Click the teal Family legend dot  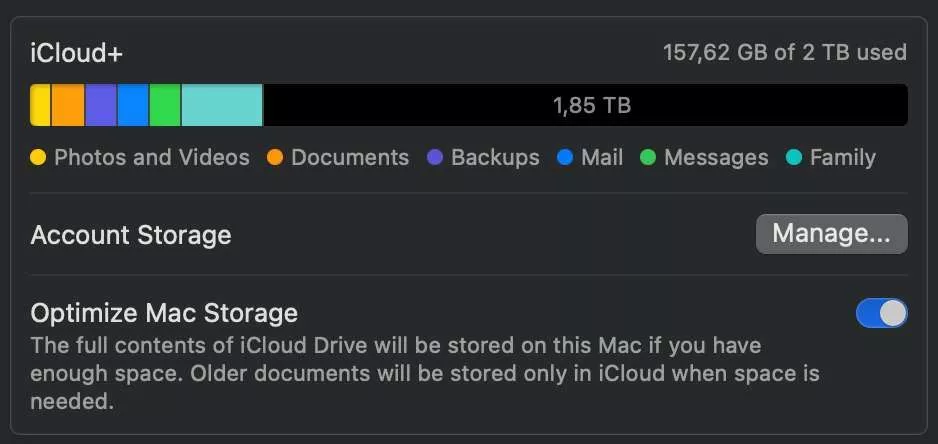click(x=794, y=158)
